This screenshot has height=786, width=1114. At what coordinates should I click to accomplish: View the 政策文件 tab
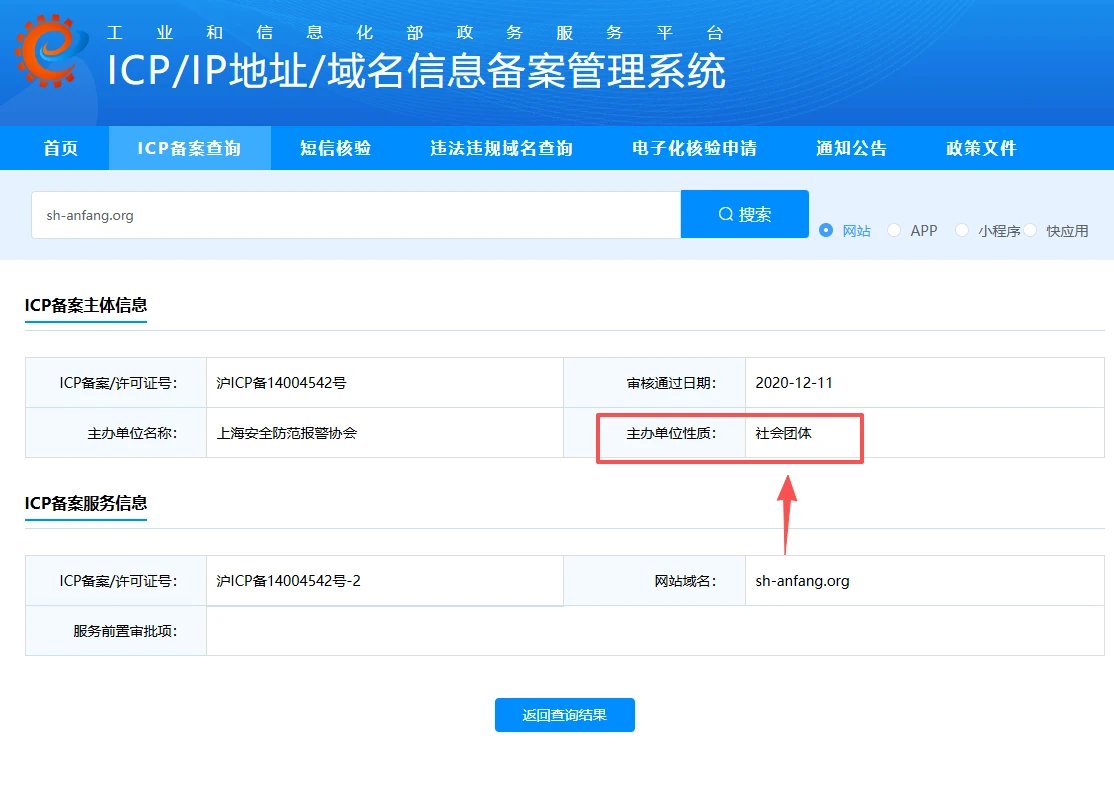tap(981, 148)
